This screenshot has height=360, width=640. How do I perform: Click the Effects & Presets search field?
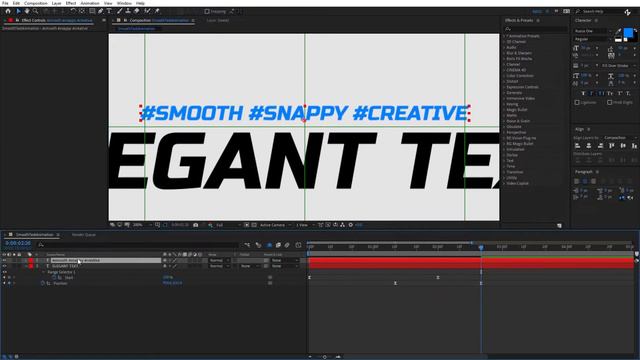coord(536,29)
